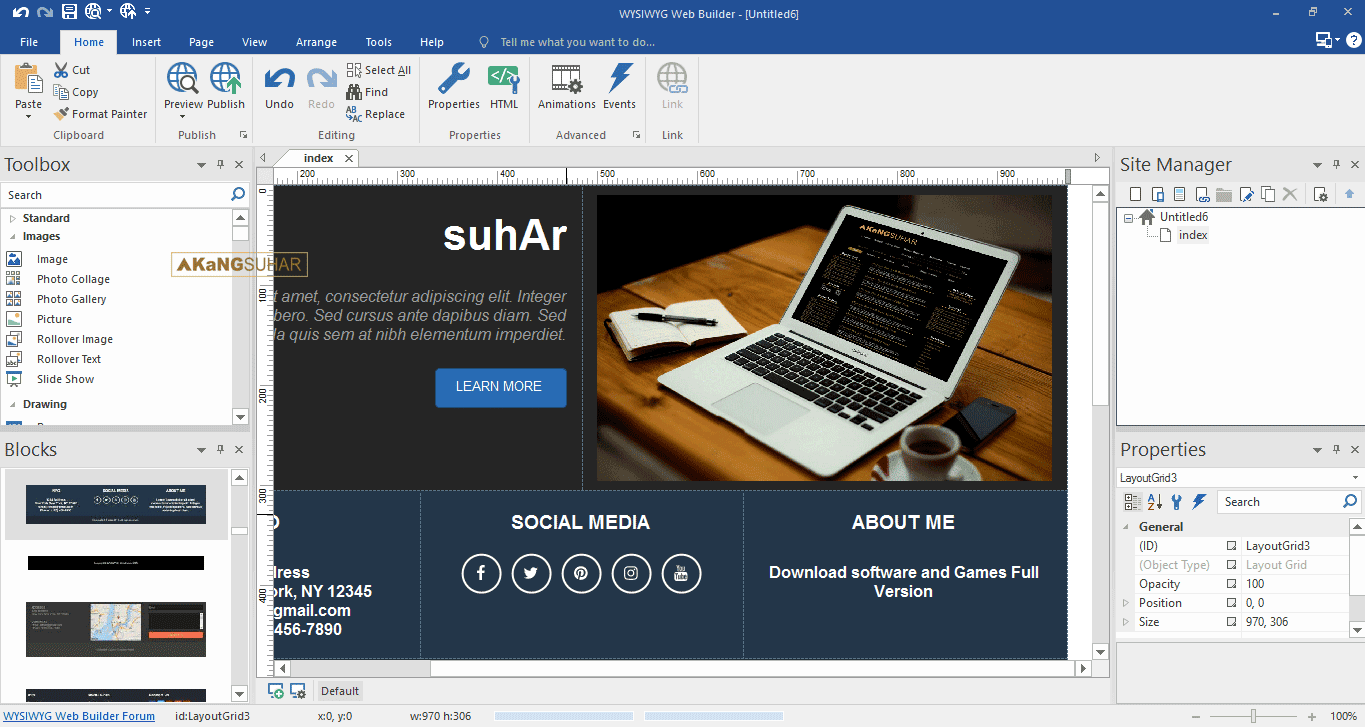Click the Paste clipboard icon
This screenshot has height=727, width=1365.
point(28,79)
